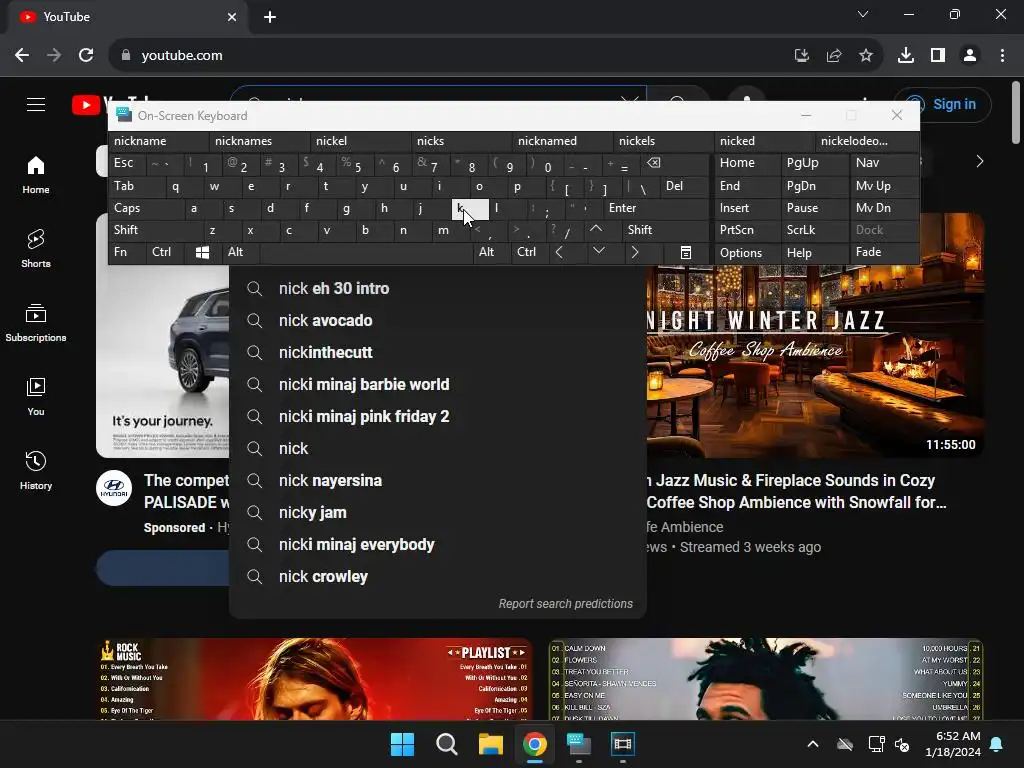The image size is (1024, 768).
Task: Open the YouTube hamburger guide menu
Action: 36,104
